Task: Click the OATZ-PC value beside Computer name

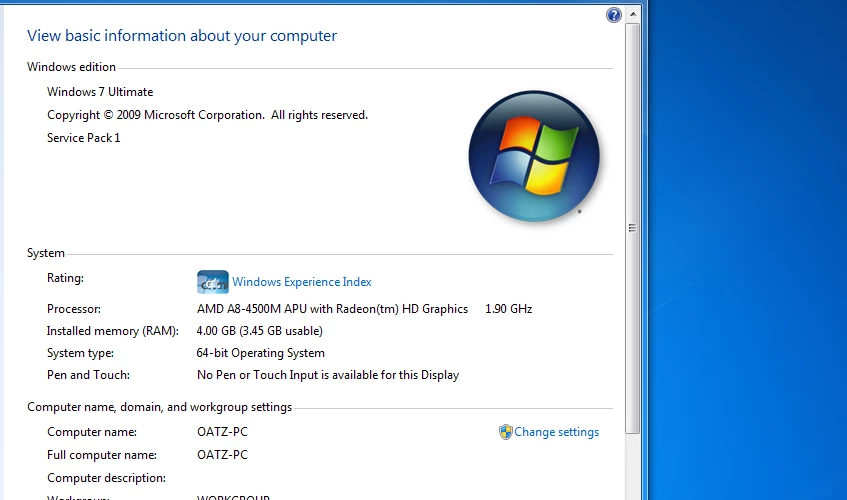Action: 222,432
